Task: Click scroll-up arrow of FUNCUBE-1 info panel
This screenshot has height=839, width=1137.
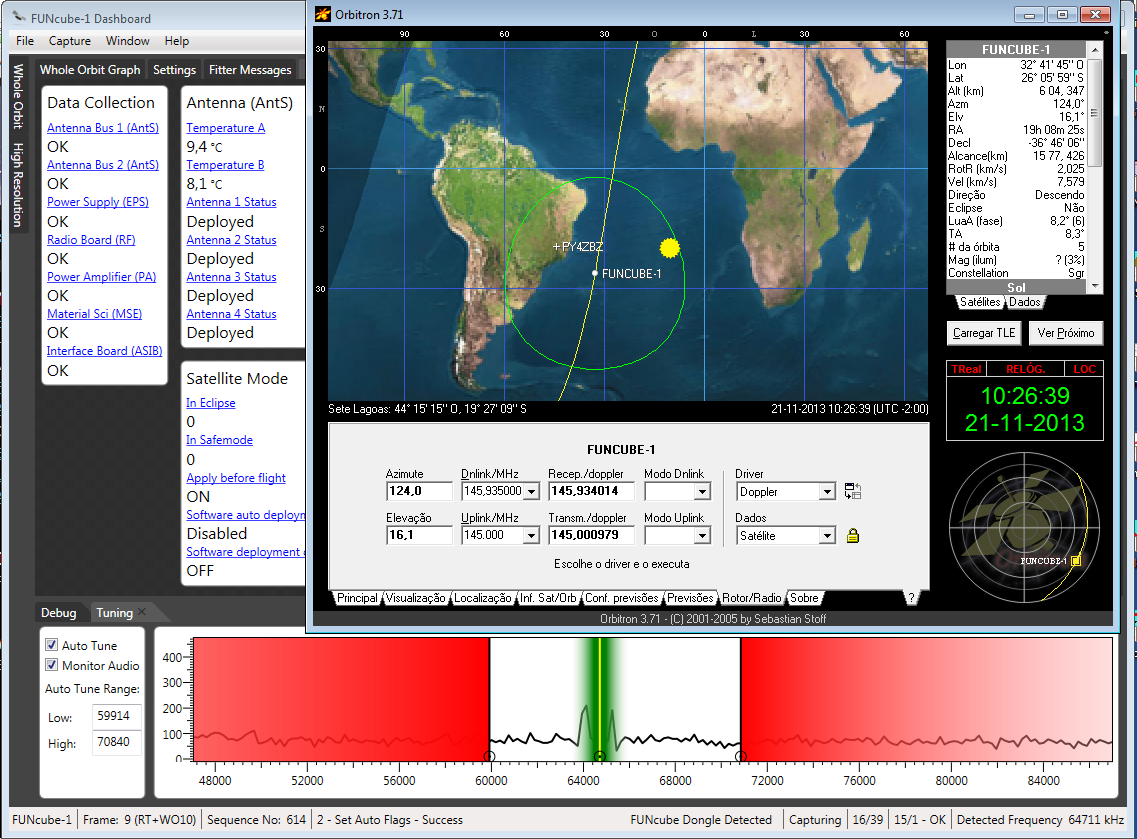Action: tap(1095, 49)
